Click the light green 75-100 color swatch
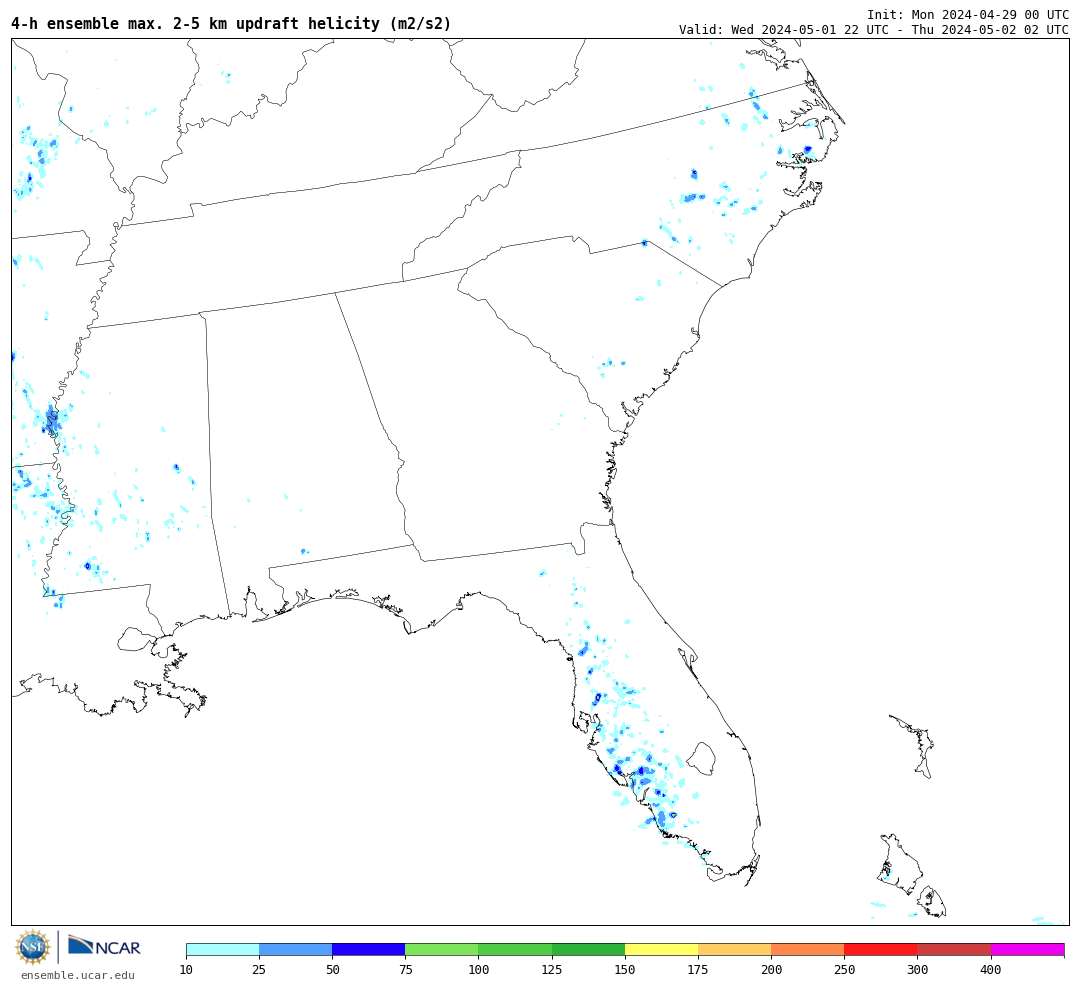1080x988 pixels. [442, 950]
